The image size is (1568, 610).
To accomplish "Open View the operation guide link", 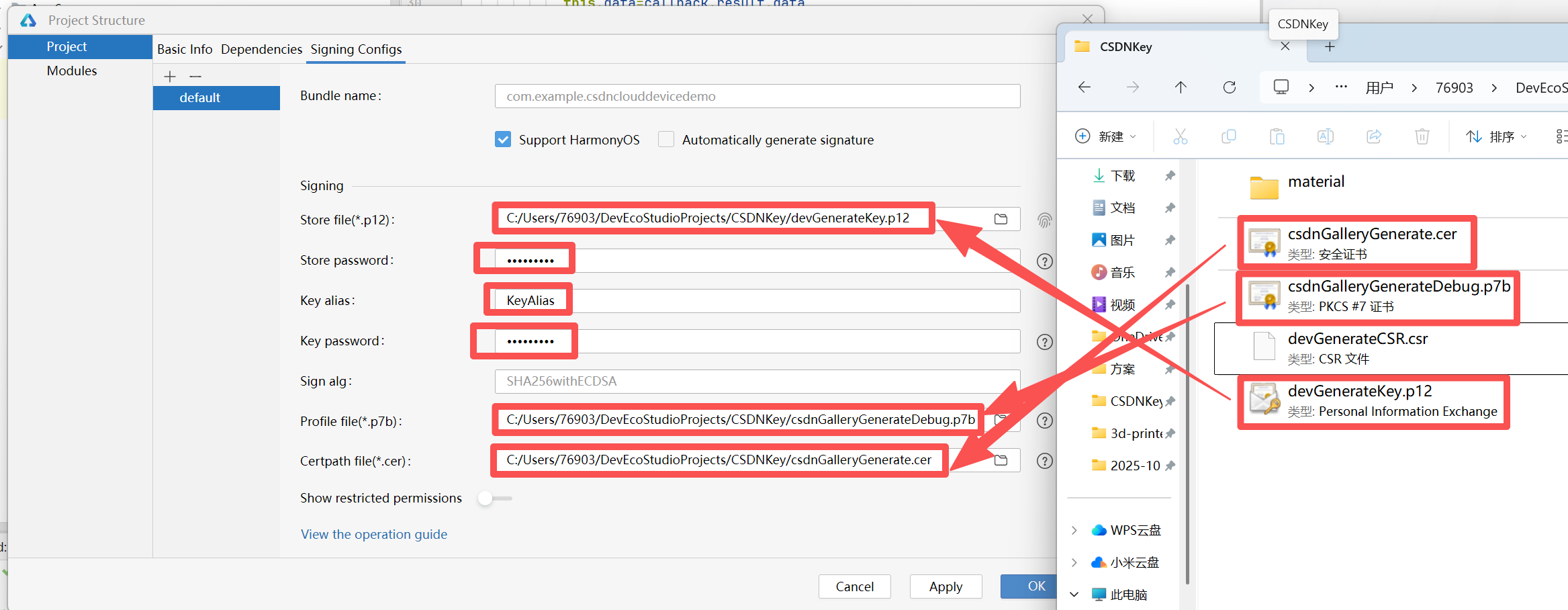I will click(x=373, y=534).
